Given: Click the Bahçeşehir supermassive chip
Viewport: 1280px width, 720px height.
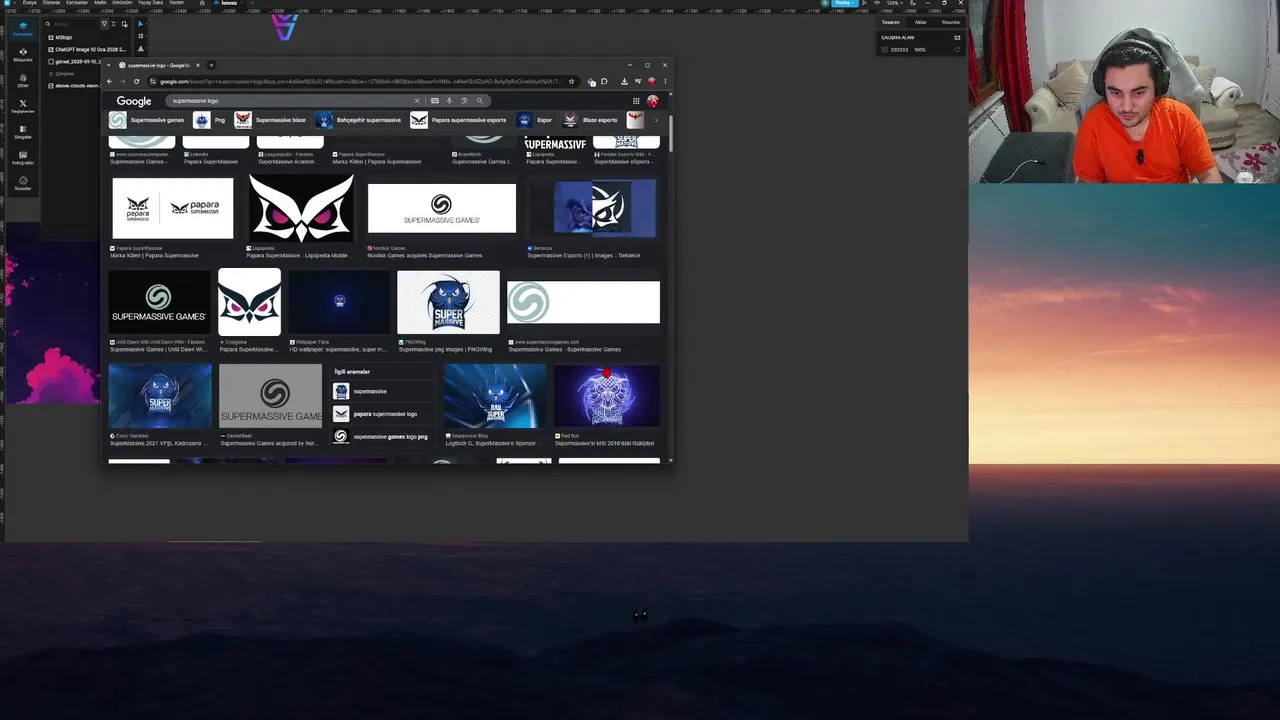Looking at the screenshot, I should point(359,120).
